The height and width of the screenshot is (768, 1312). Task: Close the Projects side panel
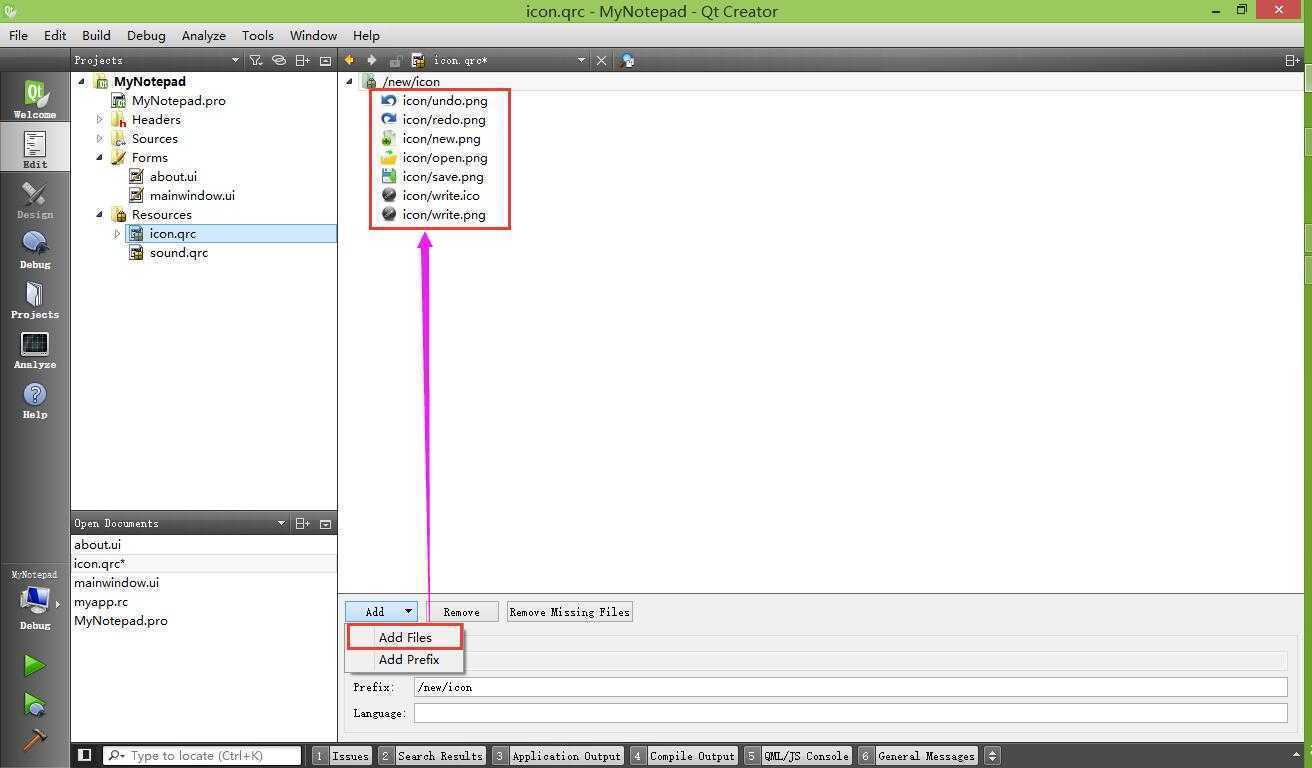[x=325, y=60]
